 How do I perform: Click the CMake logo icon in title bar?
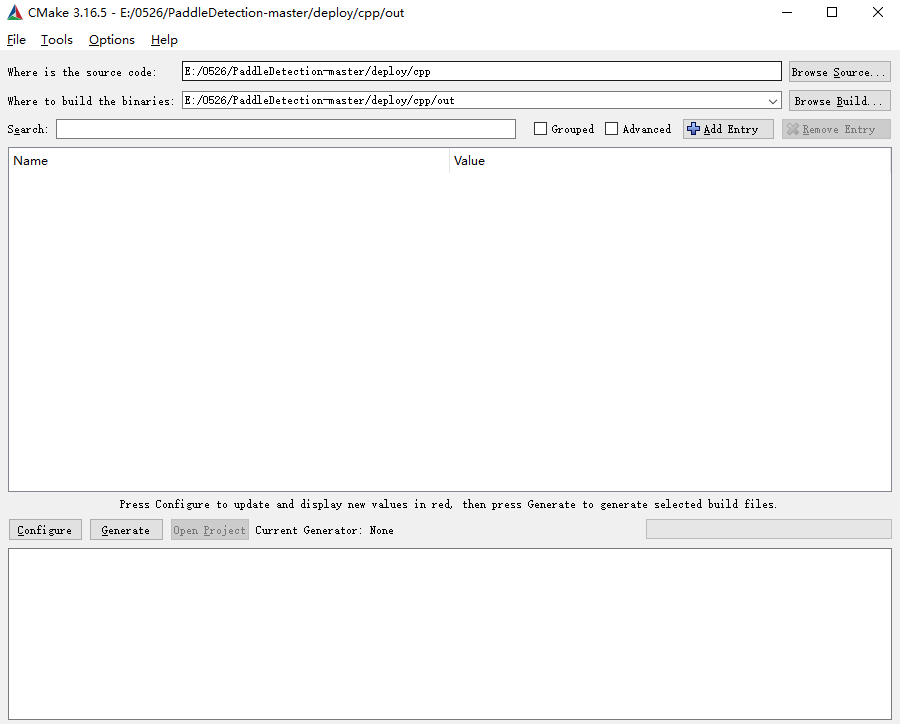click(x=14, y=13)
